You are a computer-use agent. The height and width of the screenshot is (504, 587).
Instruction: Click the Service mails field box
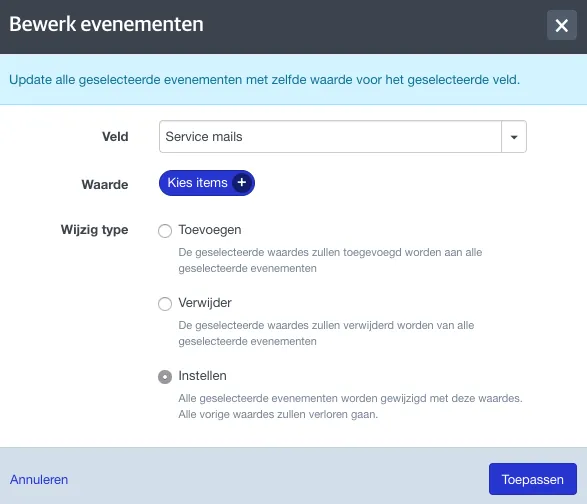343,137
